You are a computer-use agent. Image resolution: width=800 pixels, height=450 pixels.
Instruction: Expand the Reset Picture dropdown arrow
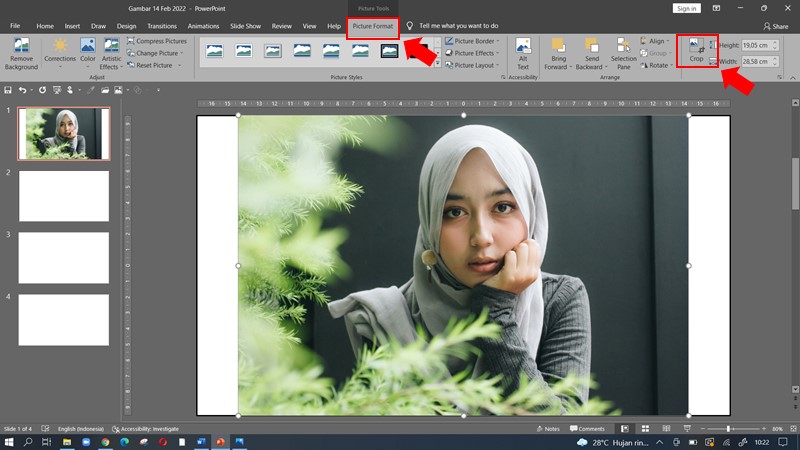click(x=180, y=65)
